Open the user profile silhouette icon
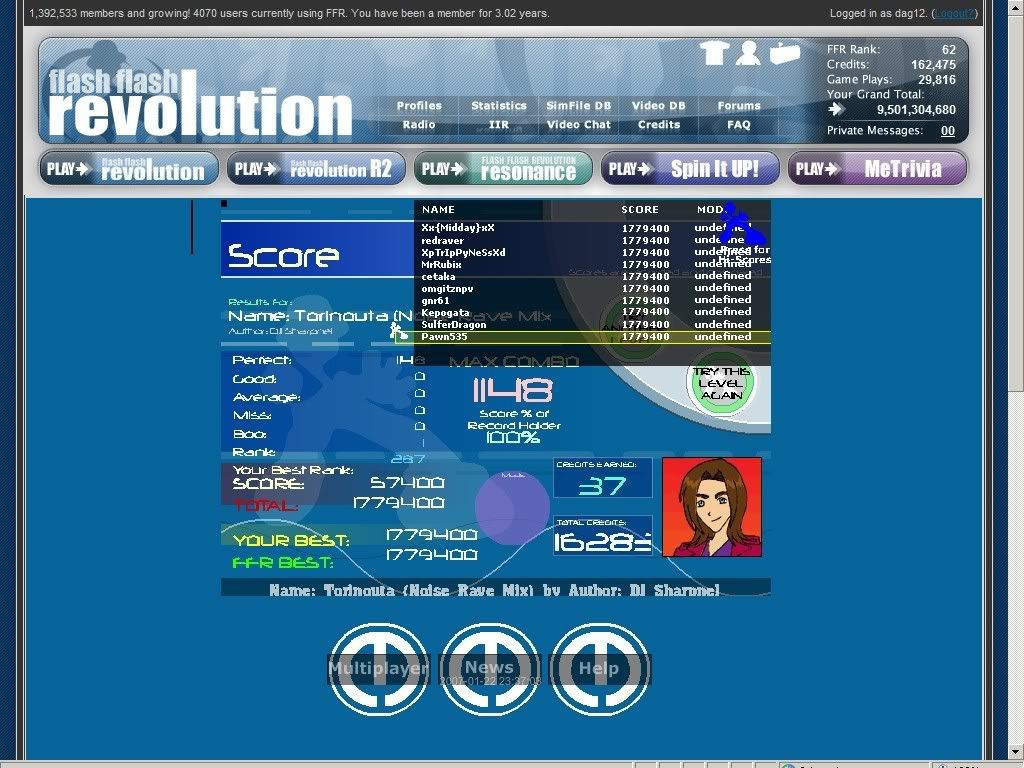The height and width of the screenshot is (768, 1024). [748, 53]
